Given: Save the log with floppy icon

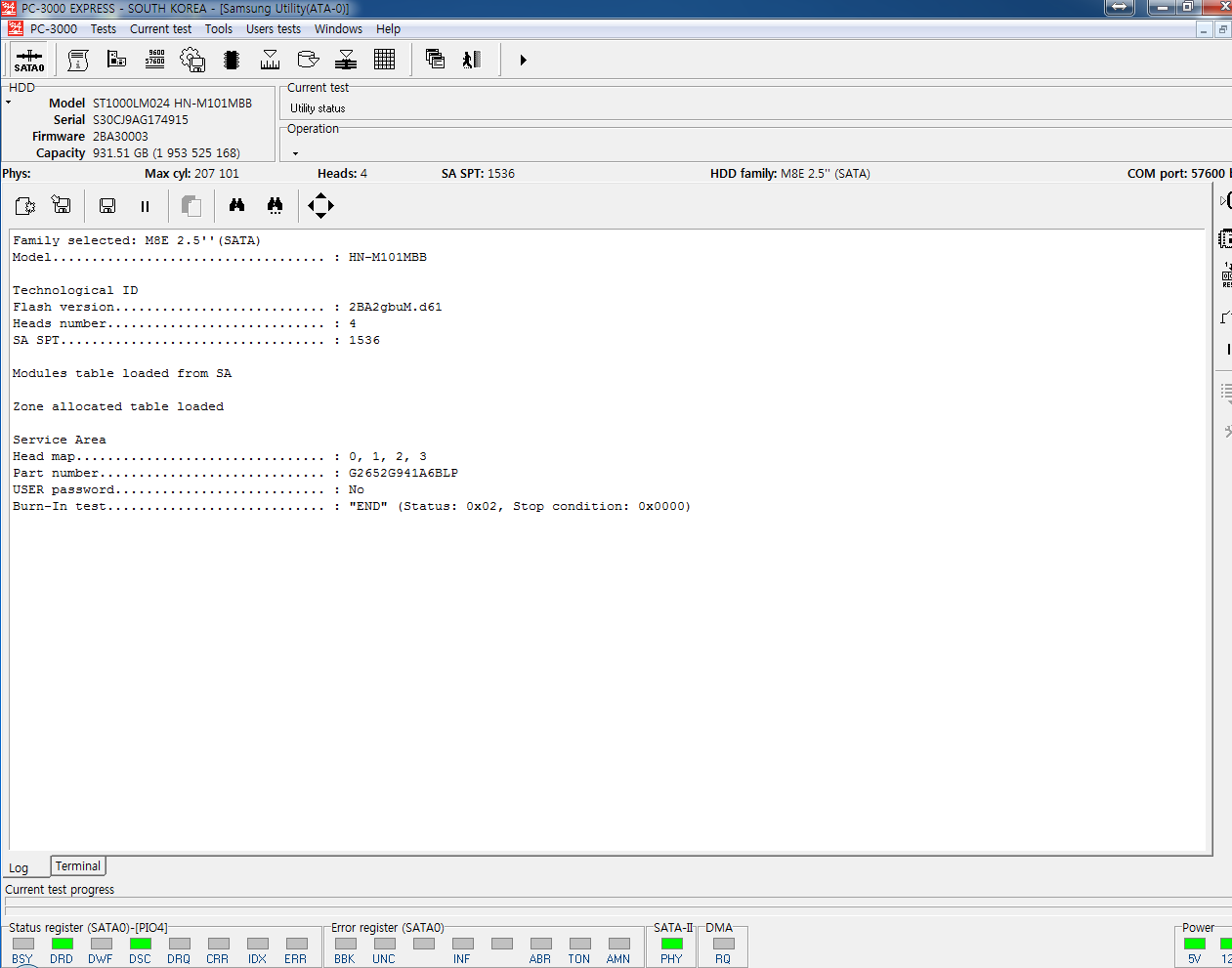Looking at the screenshot, I should tap(107, 206).
